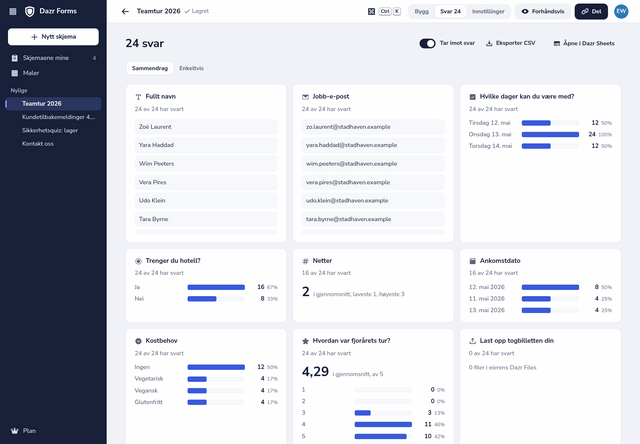Open Skjemaene mine in sidebar

(x=53, y=58)
